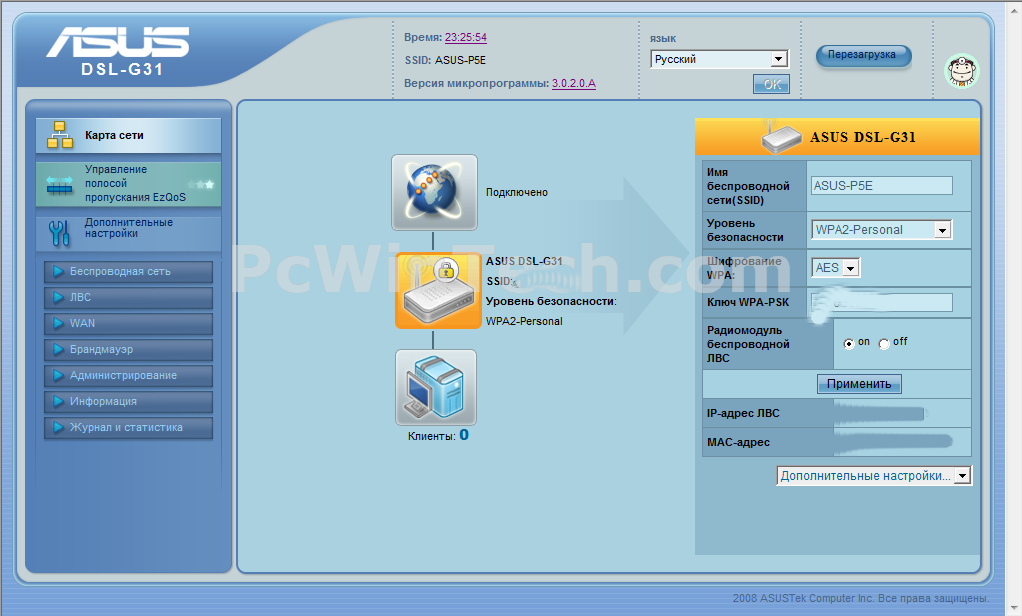Click the time link 23:25:54
This screenshot has height=616, width=1022.
465,37
